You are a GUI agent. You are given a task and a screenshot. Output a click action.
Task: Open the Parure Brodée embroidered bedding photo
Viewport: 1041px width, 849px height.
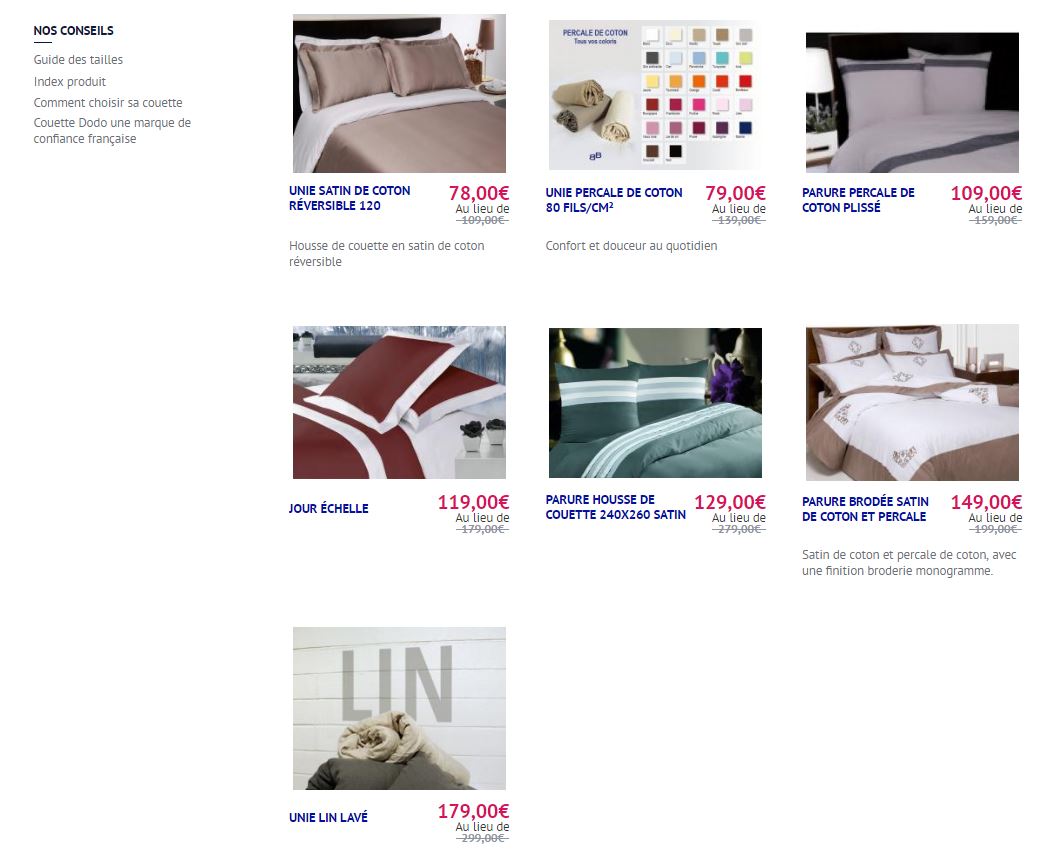coord(912,402)
